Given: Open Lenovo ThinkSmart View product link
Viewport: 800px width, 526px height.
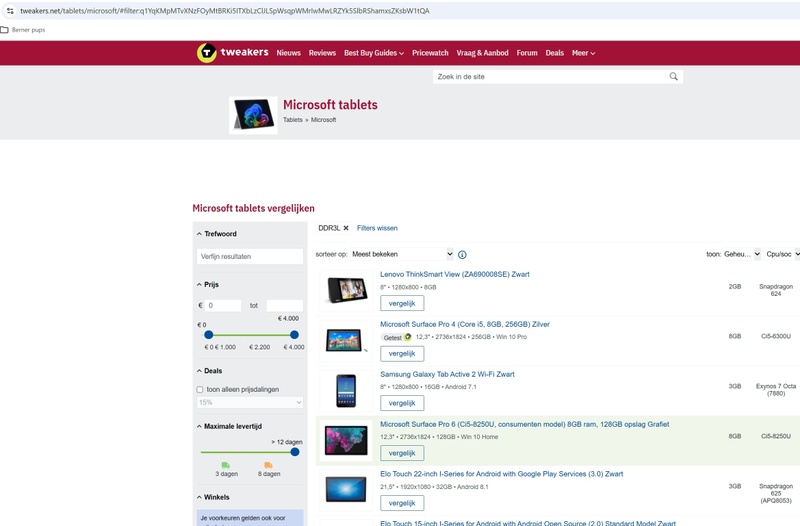Looking at the screenshot, I should 455,274.
